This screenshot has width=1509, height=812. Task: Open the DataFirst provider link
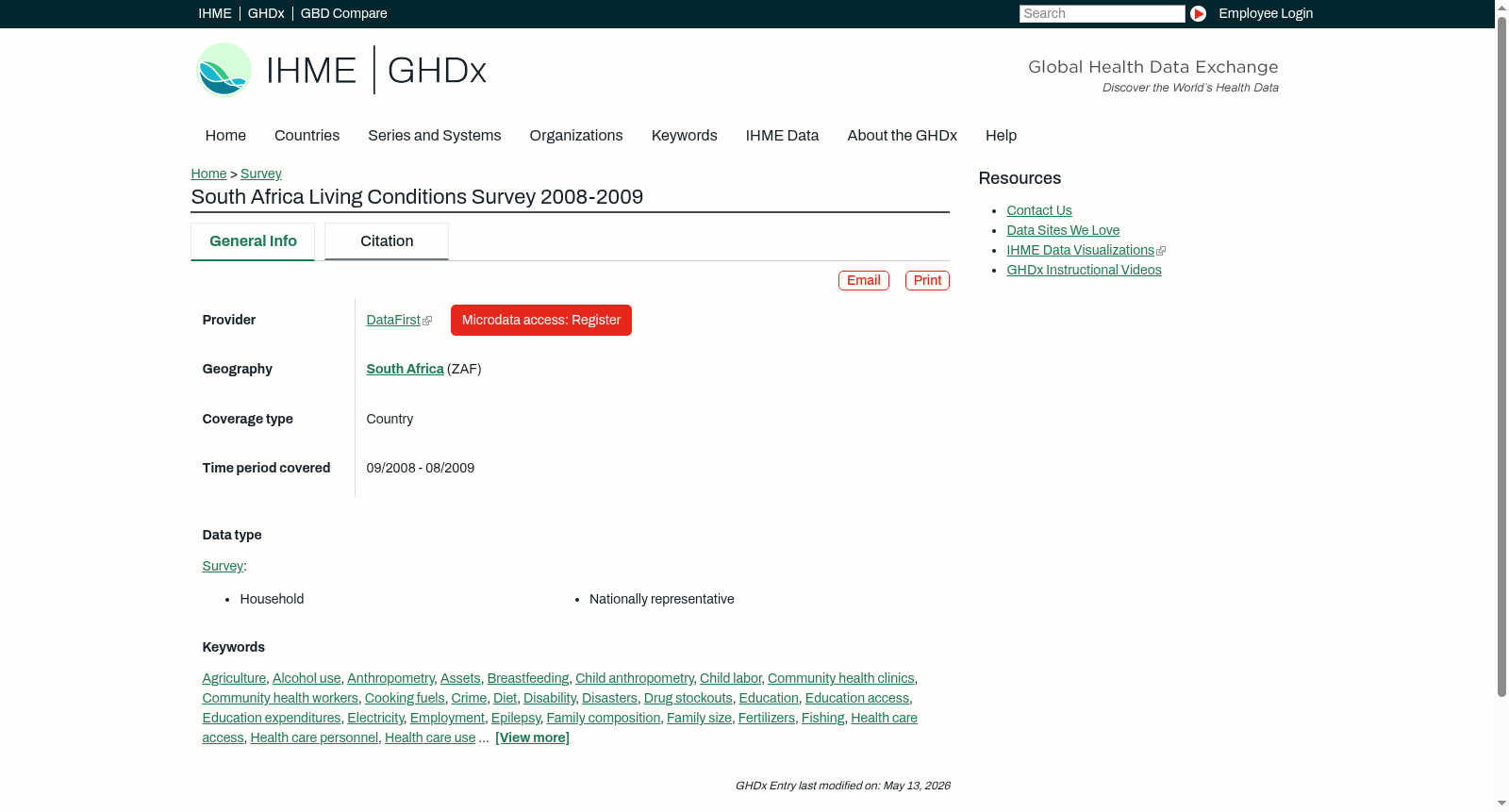393,320
